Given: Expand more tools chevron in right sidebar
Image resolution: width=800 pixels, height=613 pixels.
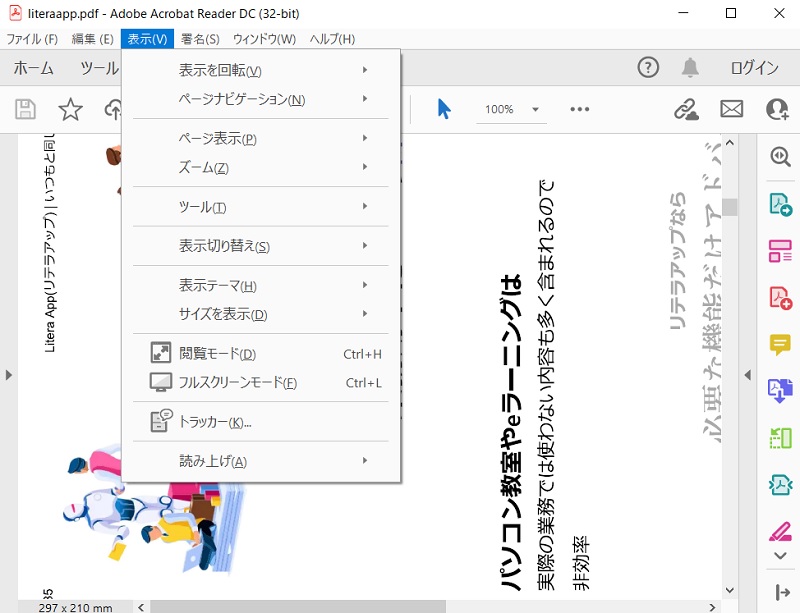Looking at the screenshot, I should point(780,558).
